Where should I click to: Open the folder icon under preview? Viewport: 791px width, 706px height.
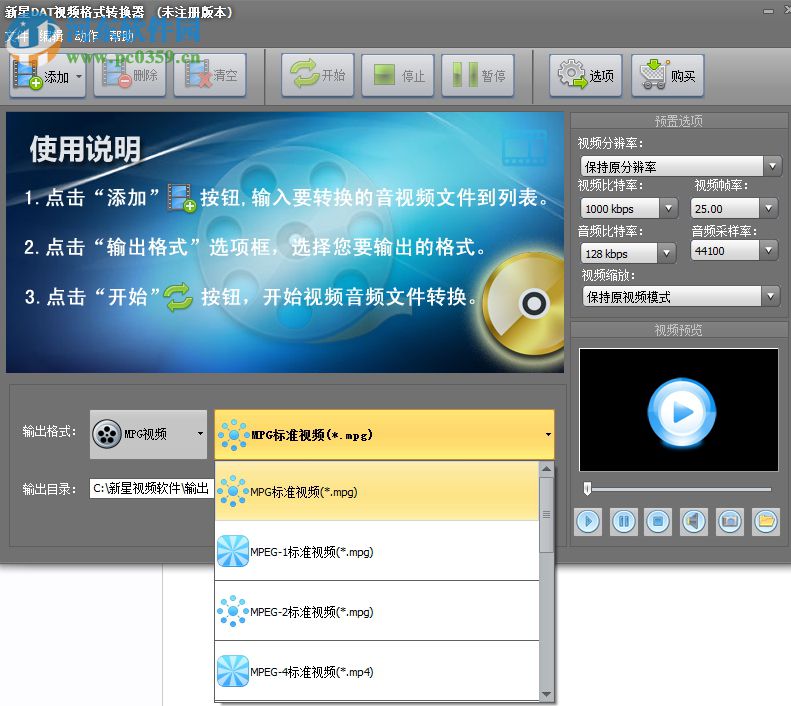pyautogui.click(x=766, y=521)
